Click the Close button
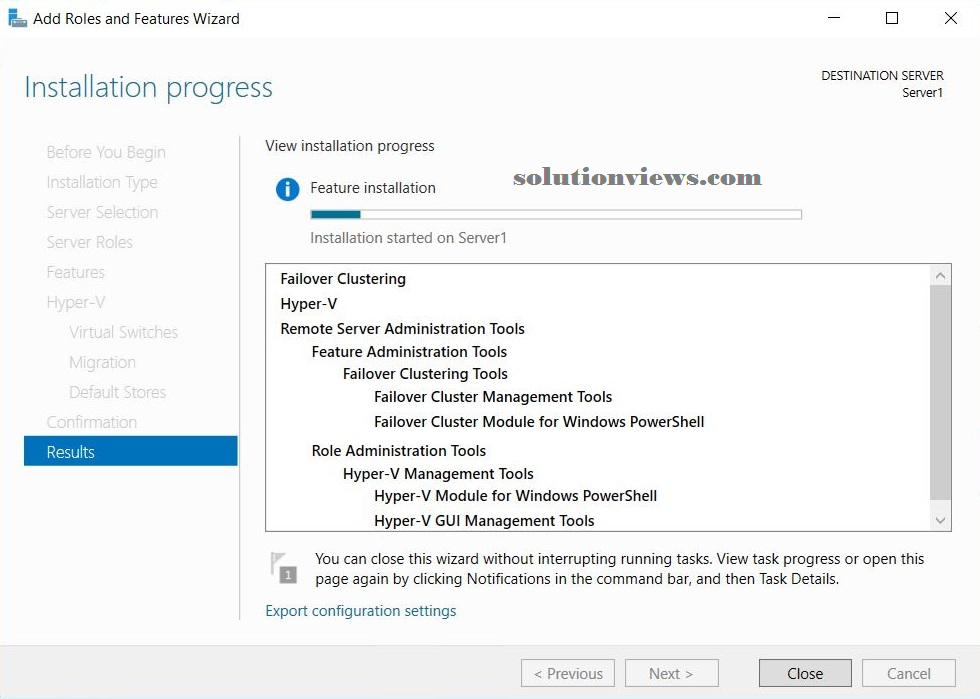The height and width of the screenshot is (699, 980). (x=805, y=673)
